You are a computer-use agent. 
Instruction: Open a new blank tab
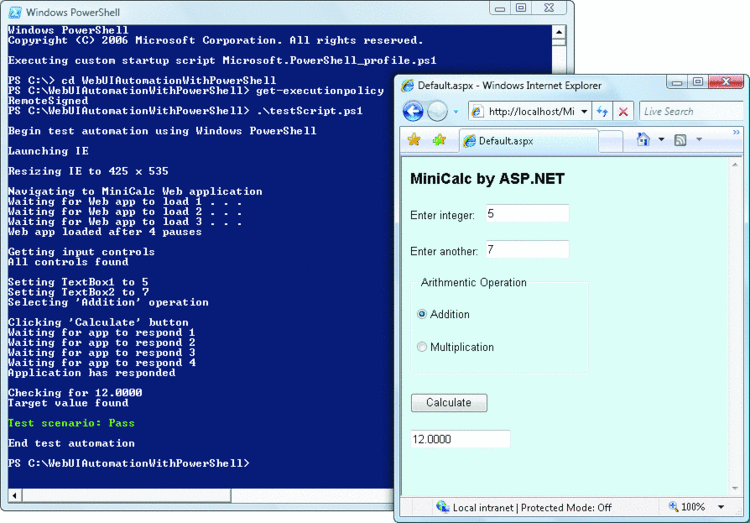610,141
